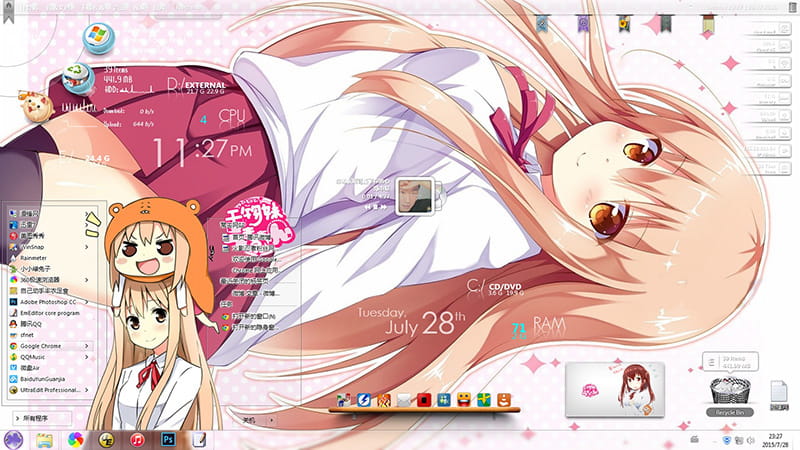Click music widget playback controls
The height and width of the screenshot is (450, 800).
point(375,207)
